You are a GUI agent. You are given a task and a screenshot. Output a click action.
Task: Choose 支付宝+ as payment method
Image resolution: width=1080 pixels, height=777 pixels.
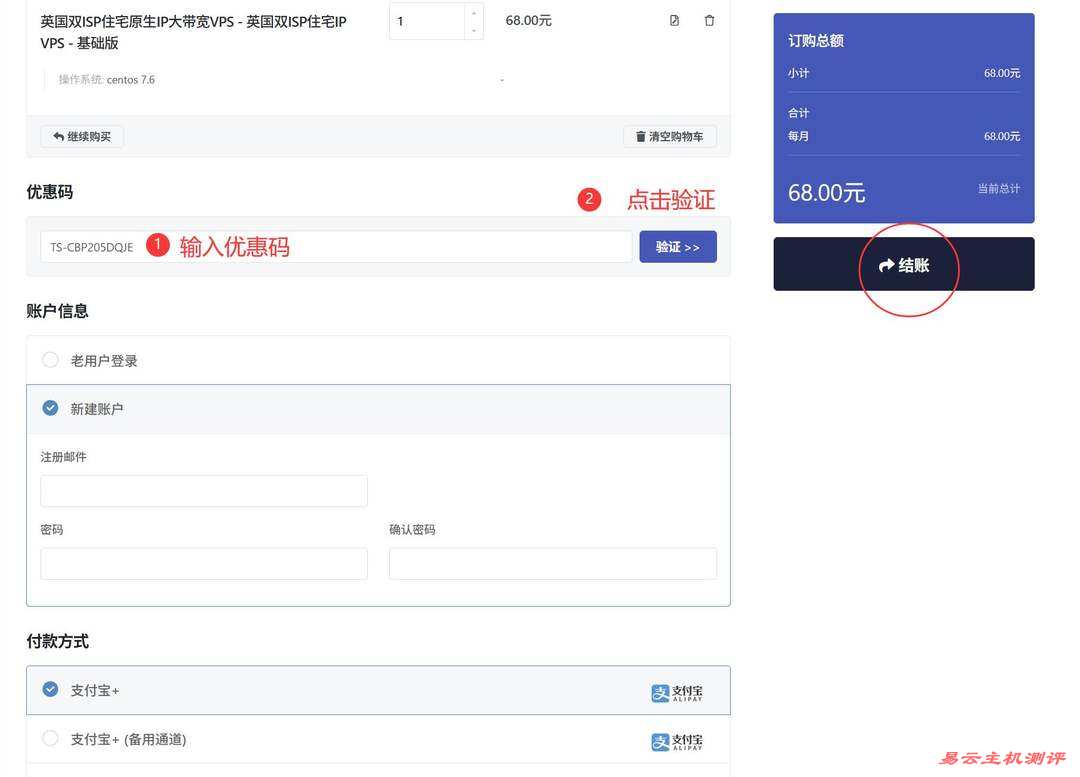50,690
